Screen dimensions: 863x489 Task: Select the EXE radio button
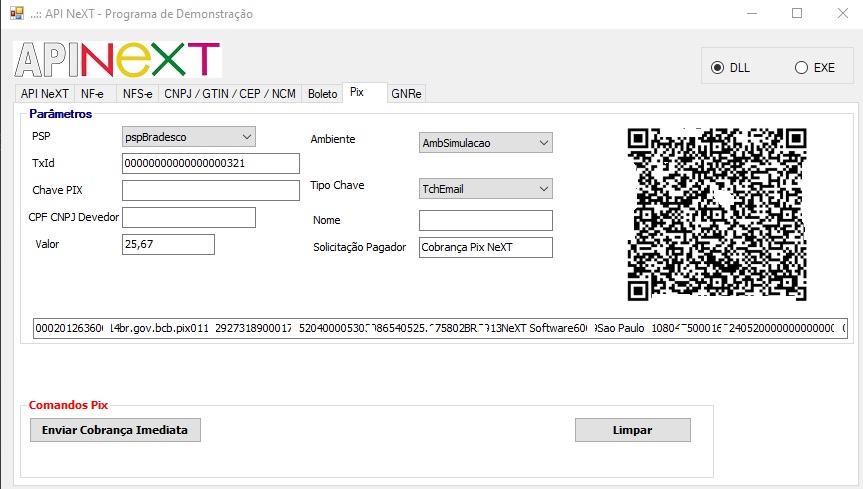[x=801, y=68]
